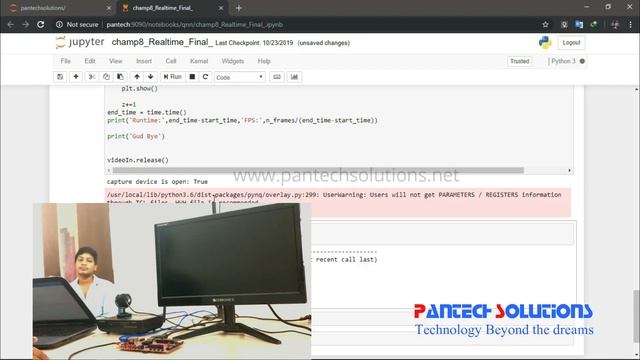Open the cell type Code dropdown
This screenshot has width=640, height=360.
tap(240, 77)
